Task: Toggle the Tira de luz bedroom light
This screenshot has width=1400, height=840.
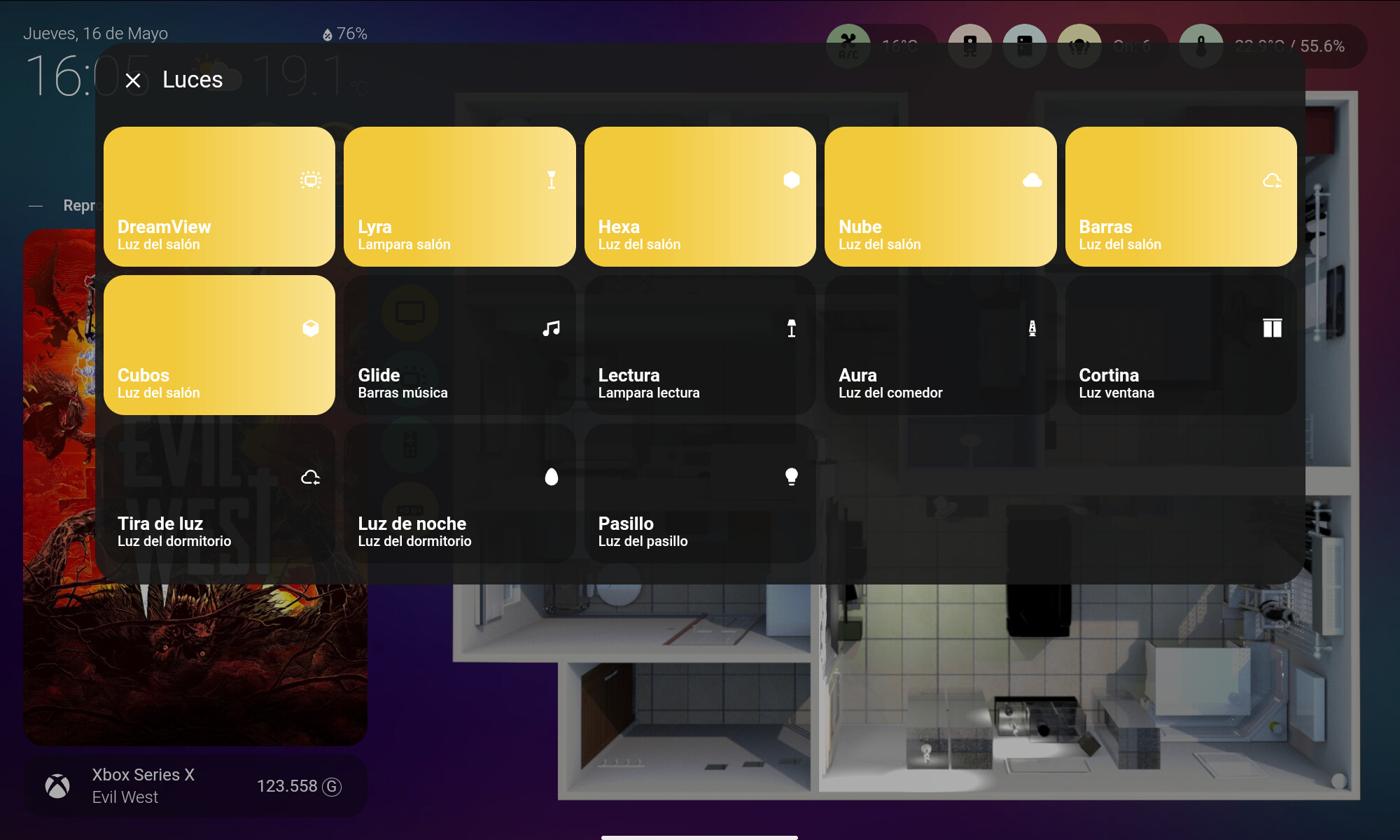Action: tap(218, 493)
